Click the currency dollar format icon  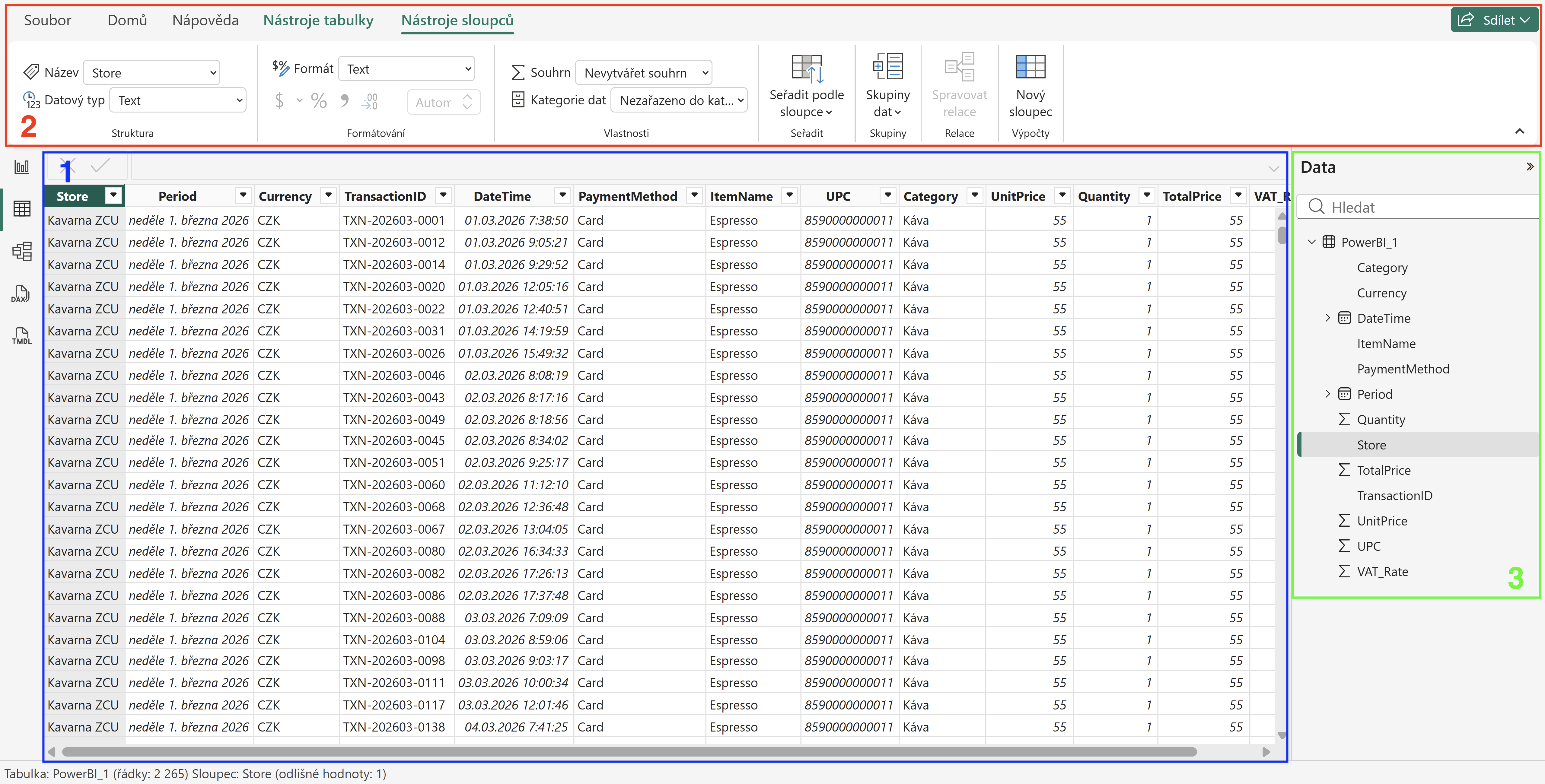pyautogui.click(x=279, y=101)
